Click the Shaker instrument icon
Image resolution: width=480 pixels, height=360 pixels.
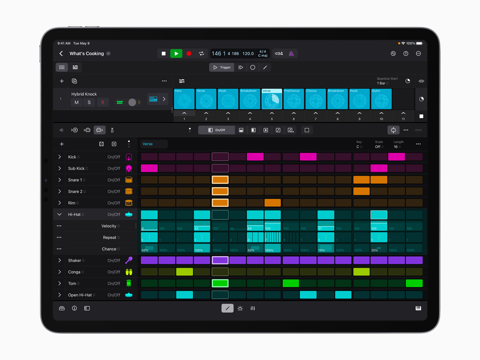click(129, 260)
